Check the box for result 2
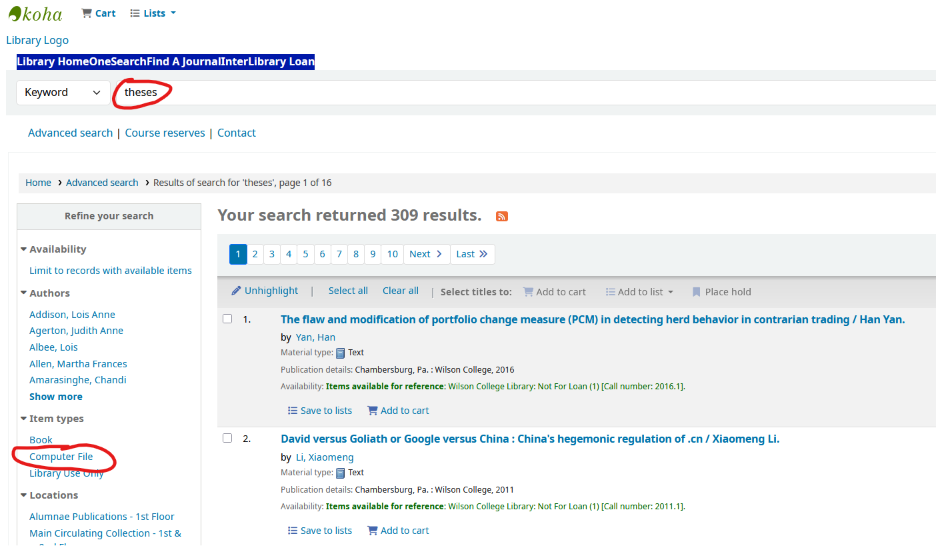 [227, 438]
